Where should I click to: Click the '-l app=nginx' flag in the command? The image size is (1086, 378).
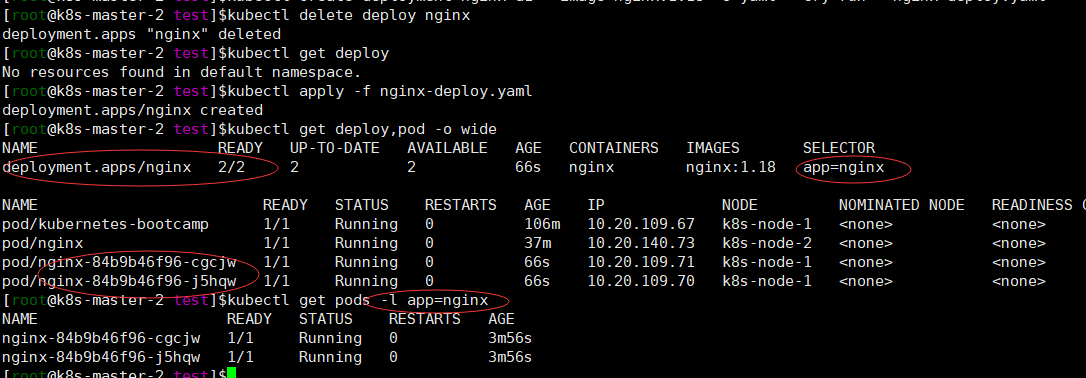pos(434,300)
